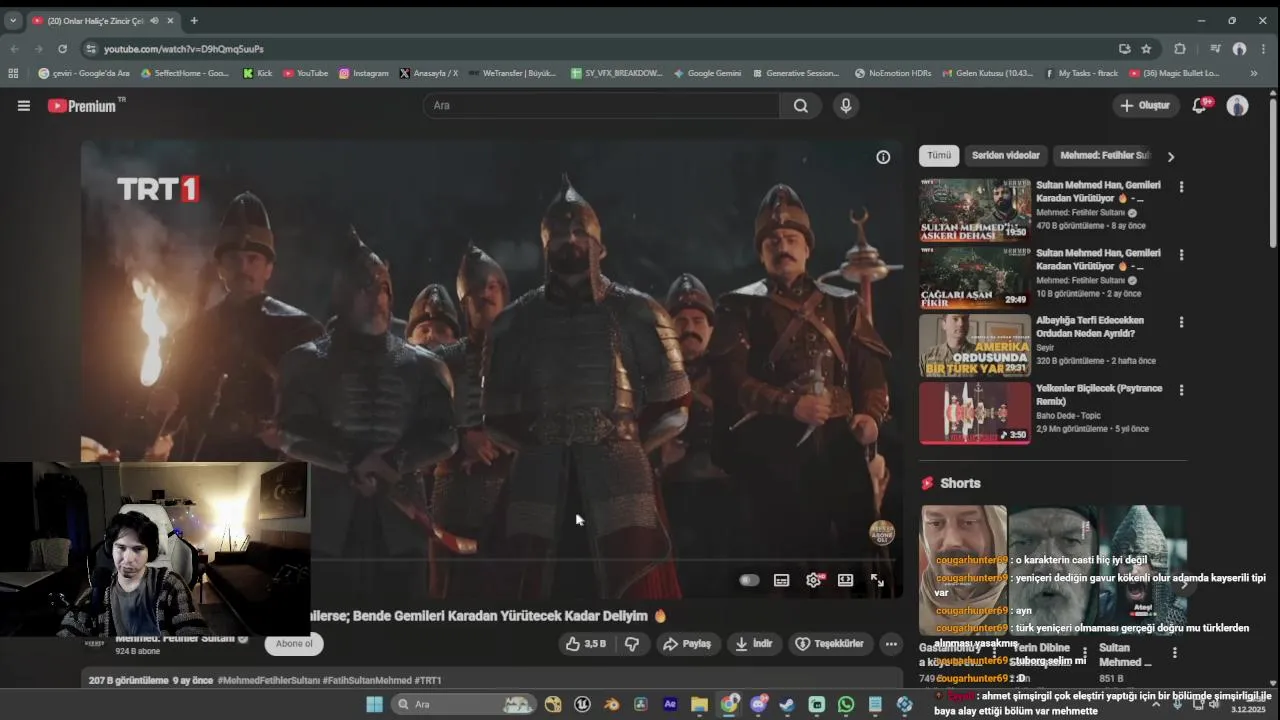Open After Effects from taskbar
The image size is (1280, 720).
pyautogui.click(x=670, y=704)
